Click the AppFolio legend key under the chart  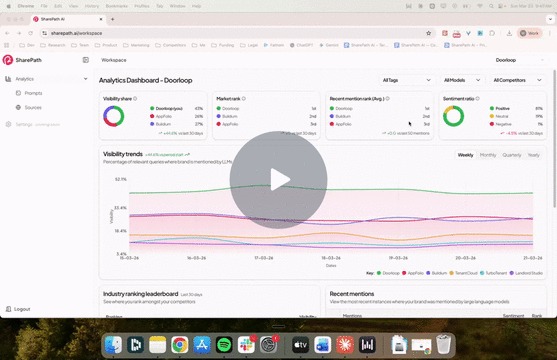click(413, 273)
